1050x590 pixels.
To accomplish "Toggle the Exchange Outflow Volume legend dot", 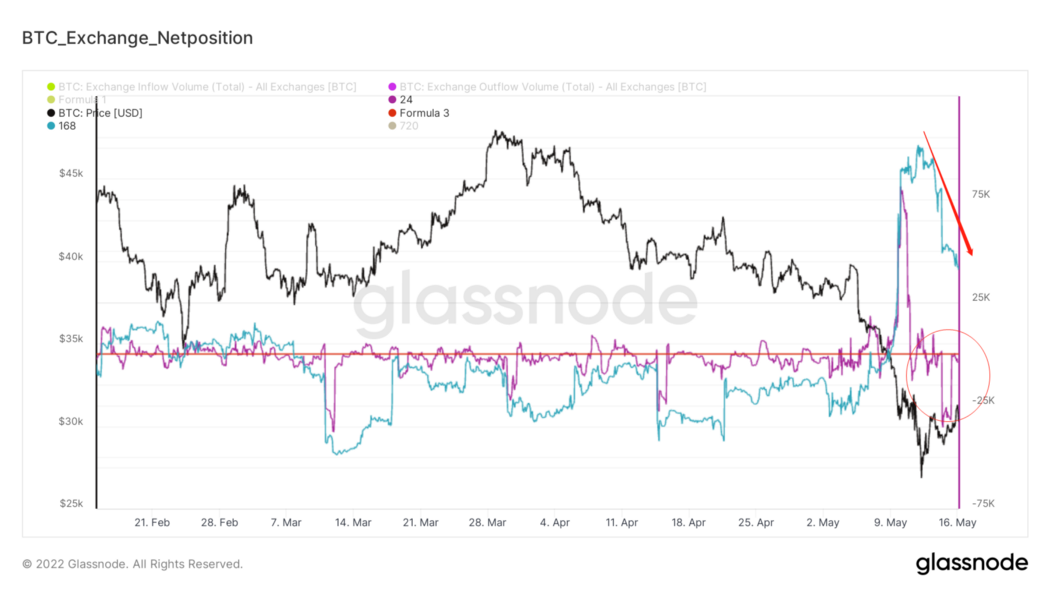I will click(392, 87).
